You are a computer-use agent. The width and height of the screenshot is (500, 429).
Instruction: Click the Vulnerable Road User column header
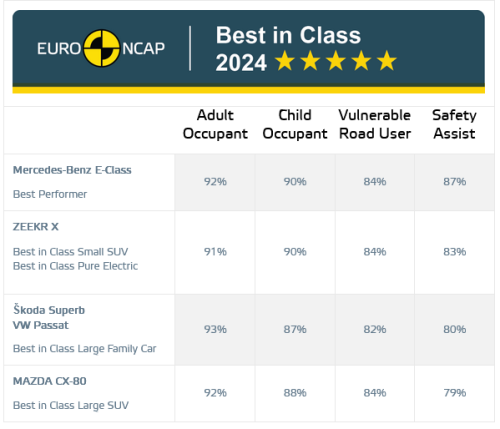(x=375, y=124)
